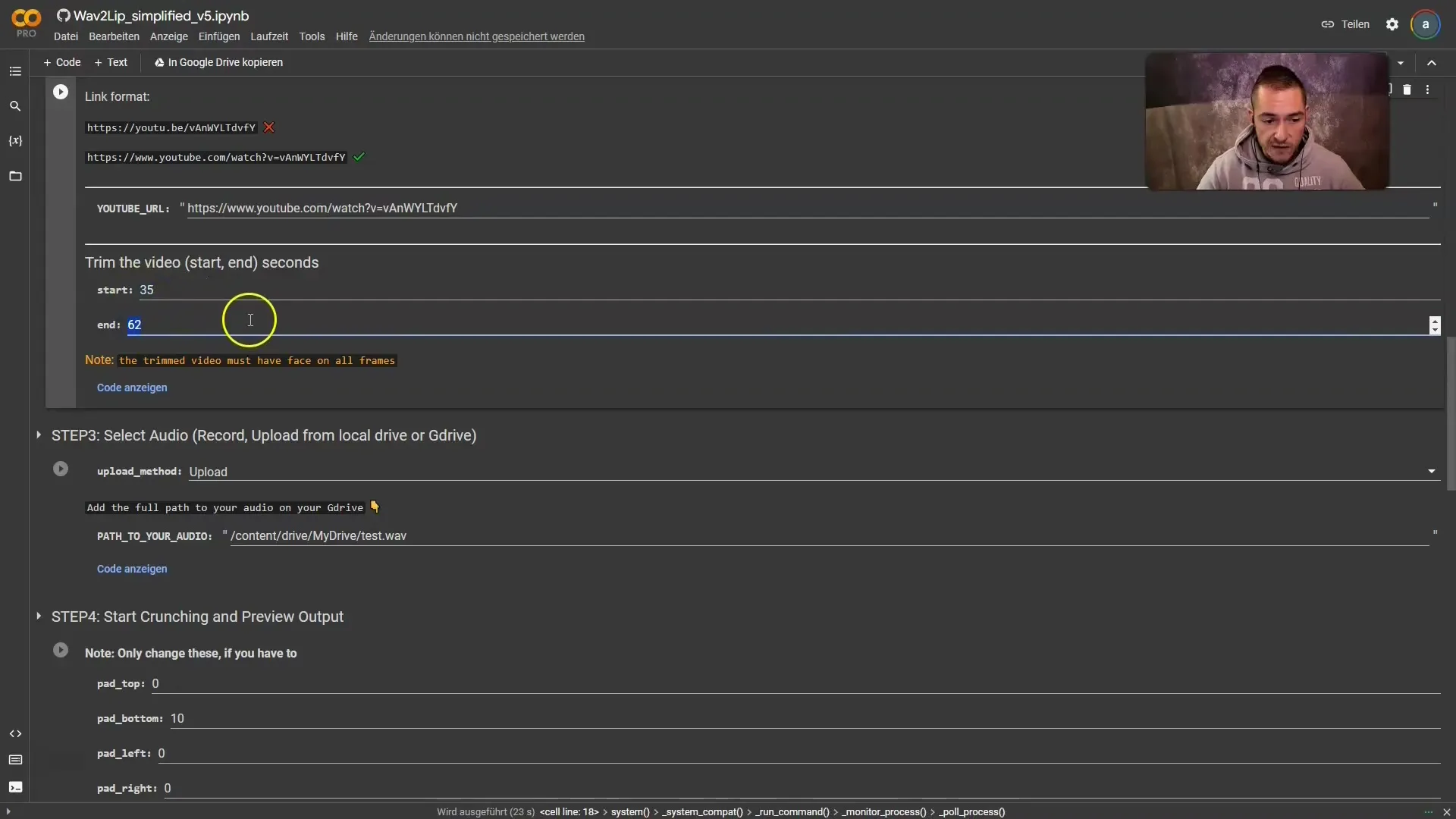Collapse the STEP4 Start Crunching section

(x=39, y=617)
